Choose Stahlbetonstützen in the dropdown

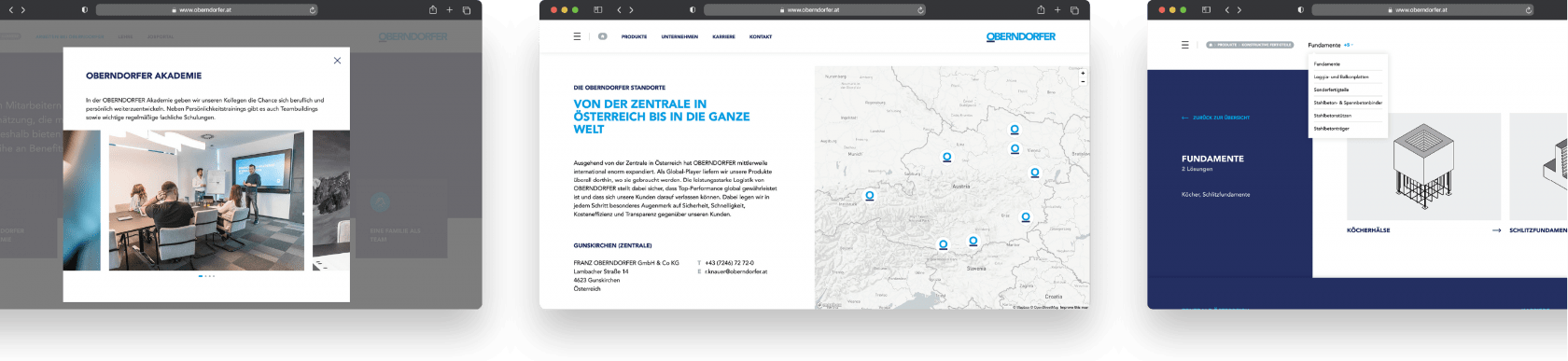tap(1333, 116)
